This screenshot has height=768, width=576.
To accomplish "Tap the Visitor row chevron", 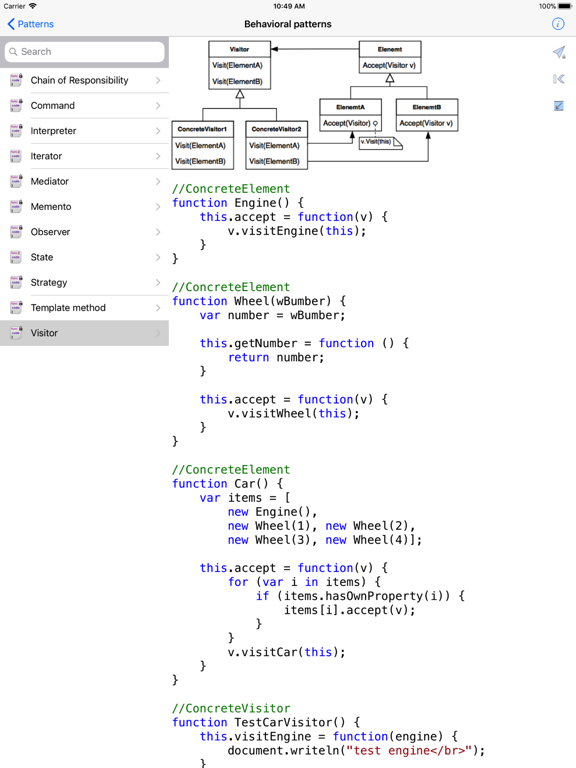I will coord(158,333).
